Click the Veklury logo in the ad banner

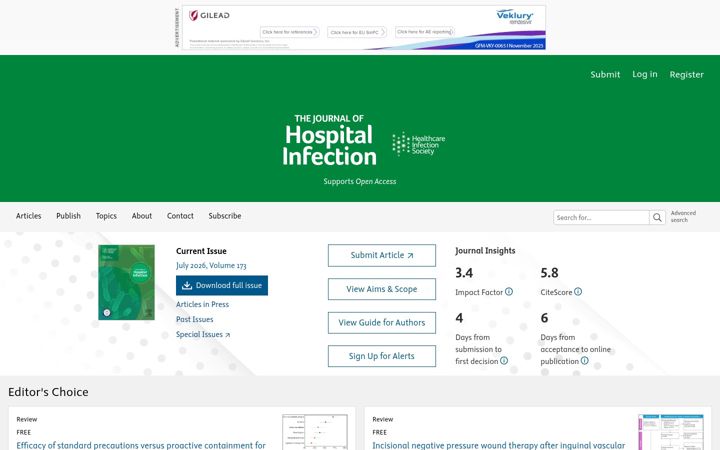pos(515,16)
